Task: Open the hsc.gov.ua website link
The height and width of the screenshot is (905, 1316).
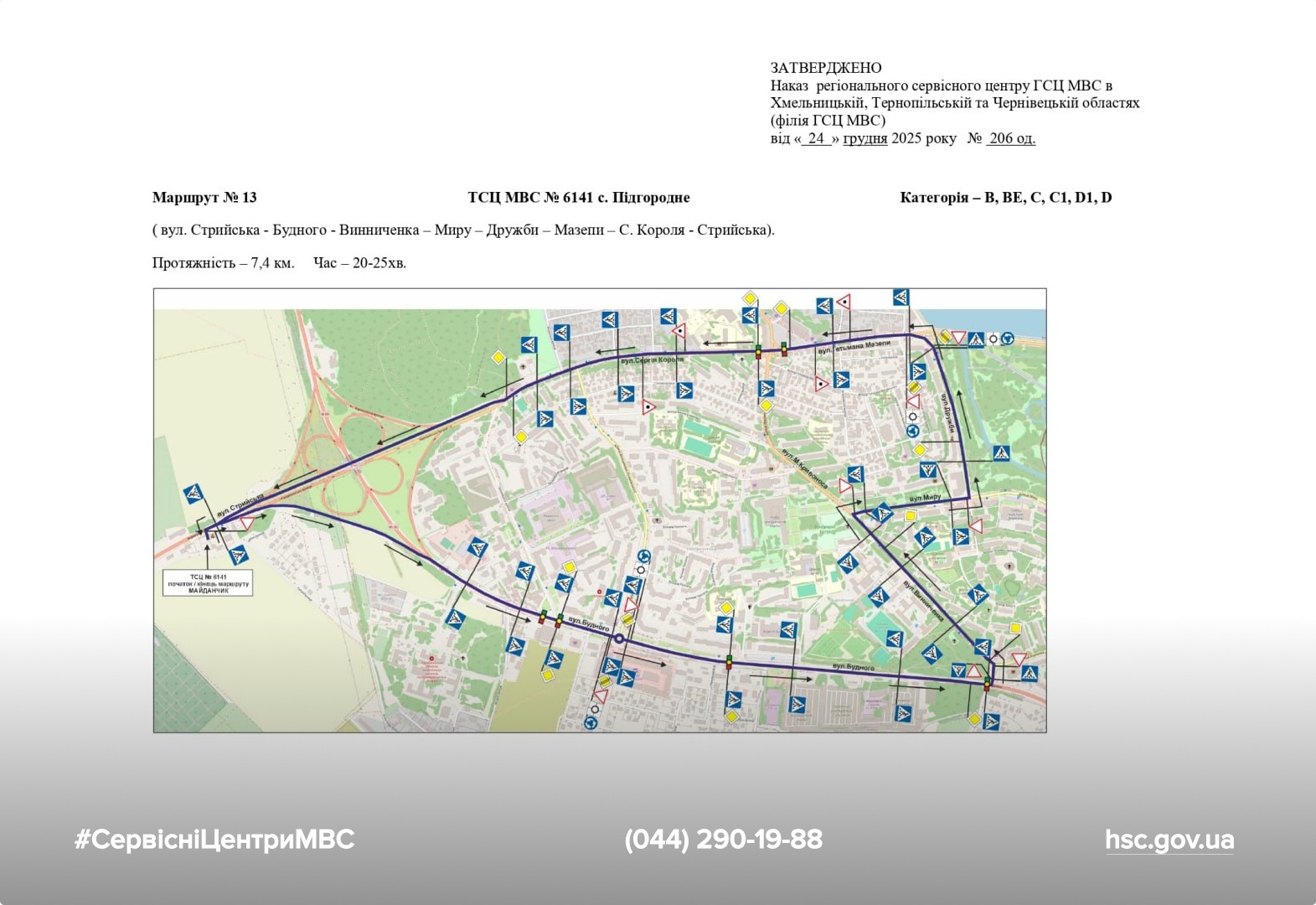Action: pos(1169,840)
